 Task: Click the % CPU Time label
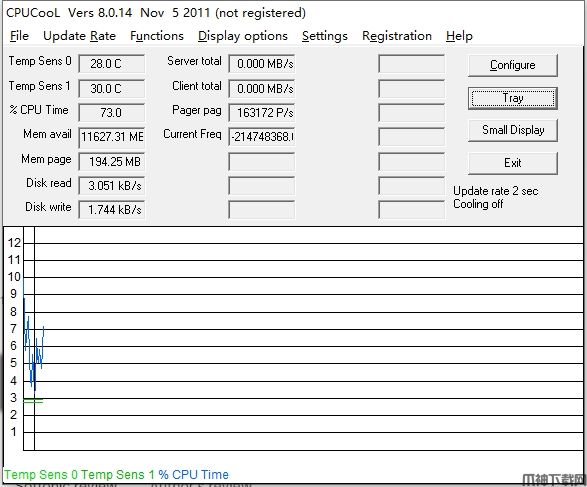(39, 110)
